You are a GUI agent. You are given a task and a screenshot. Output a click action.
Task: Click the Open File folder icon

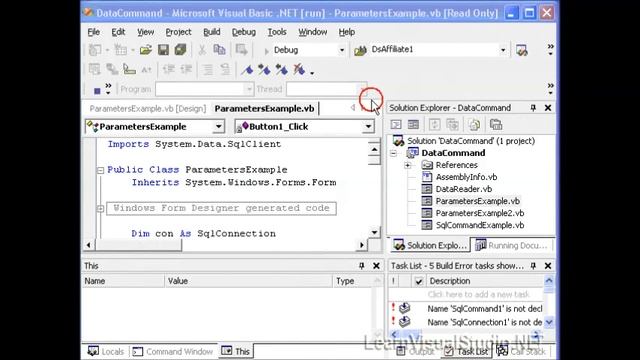tap(145, 50)
